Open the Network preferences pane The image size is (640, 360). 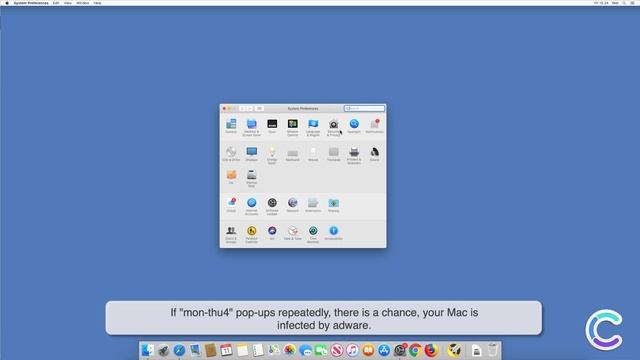pyautogui.click(x=293, y=205)
